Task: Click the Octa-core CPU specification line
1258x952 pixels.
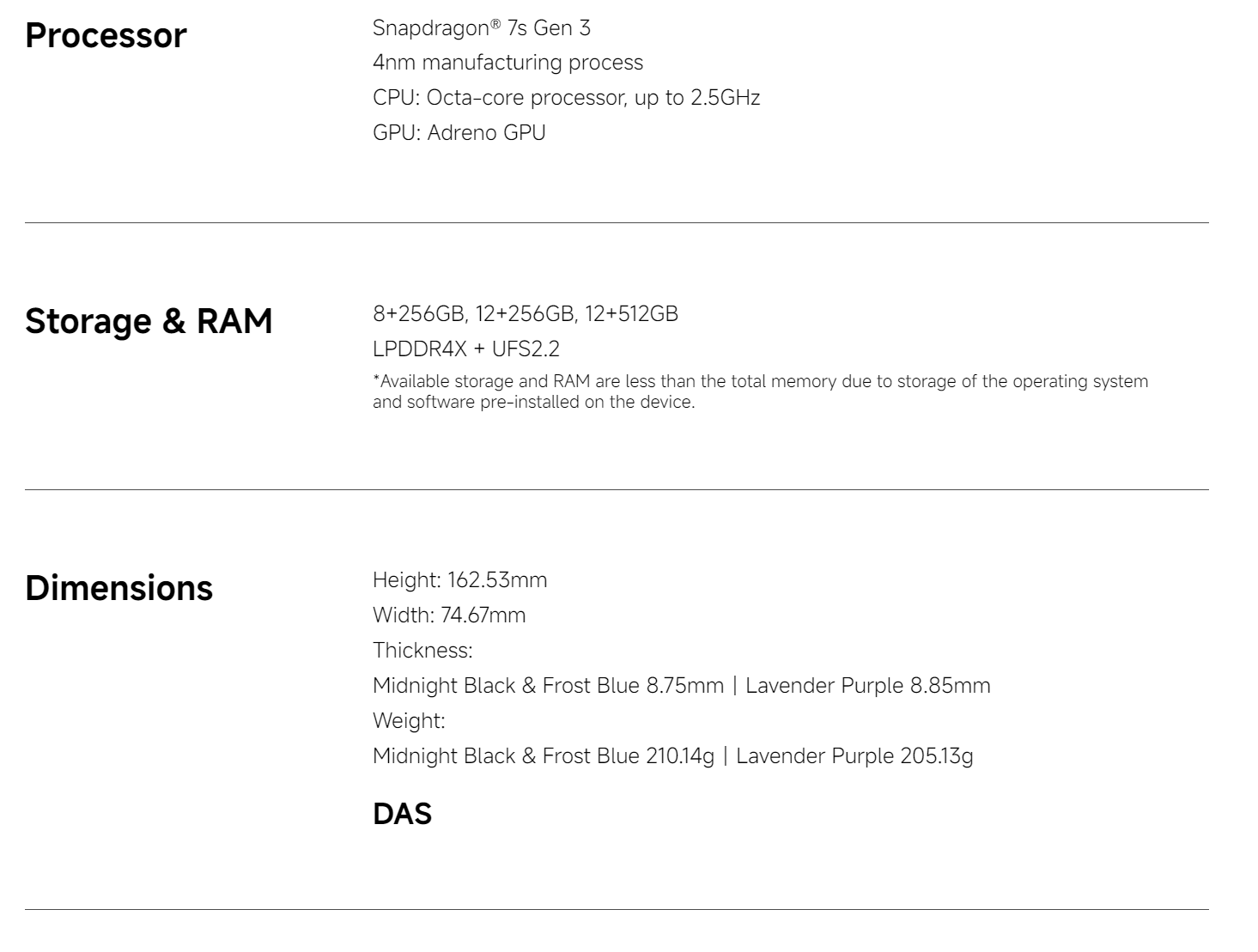Action: click(x=566, y=98)
